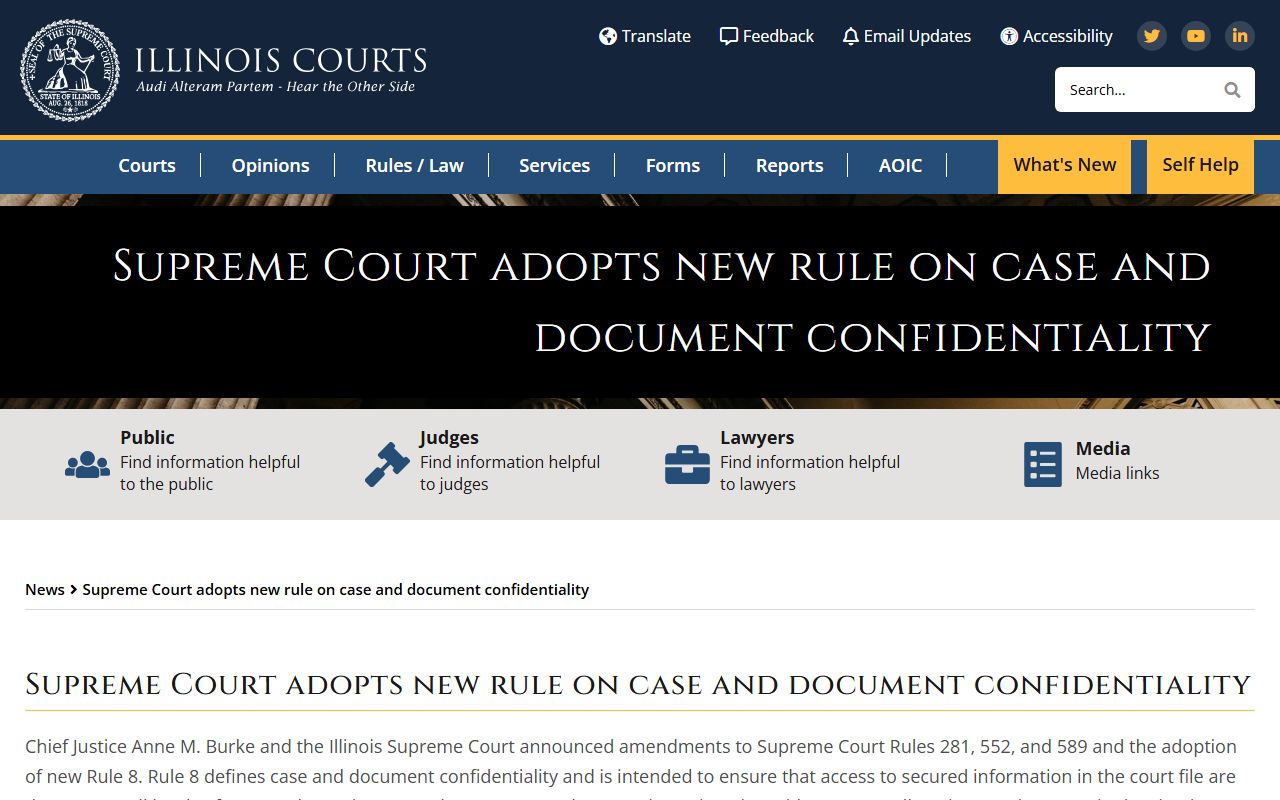Open the Rules / Law menu
This screenshot has width=1280, height=800.
[x=414, y=166]
